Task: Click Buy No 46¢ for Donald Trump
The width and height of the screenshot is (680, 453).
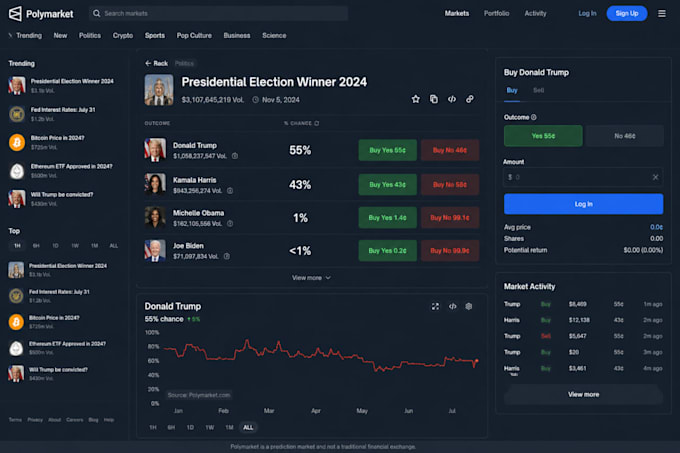Action: [x=450, y=150]
